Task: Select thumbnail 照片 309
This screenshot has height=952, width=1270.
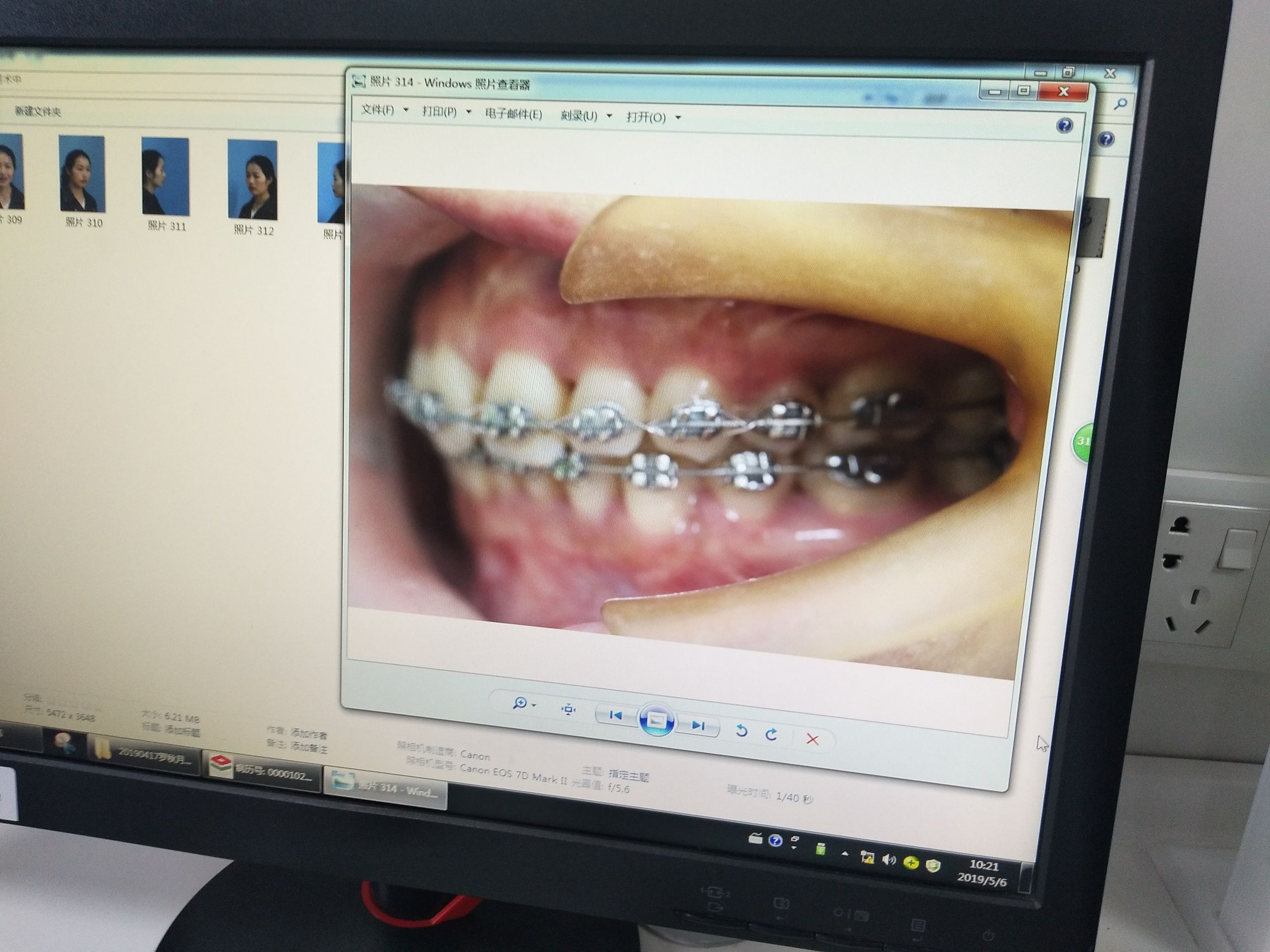Action: pos(11,178)
